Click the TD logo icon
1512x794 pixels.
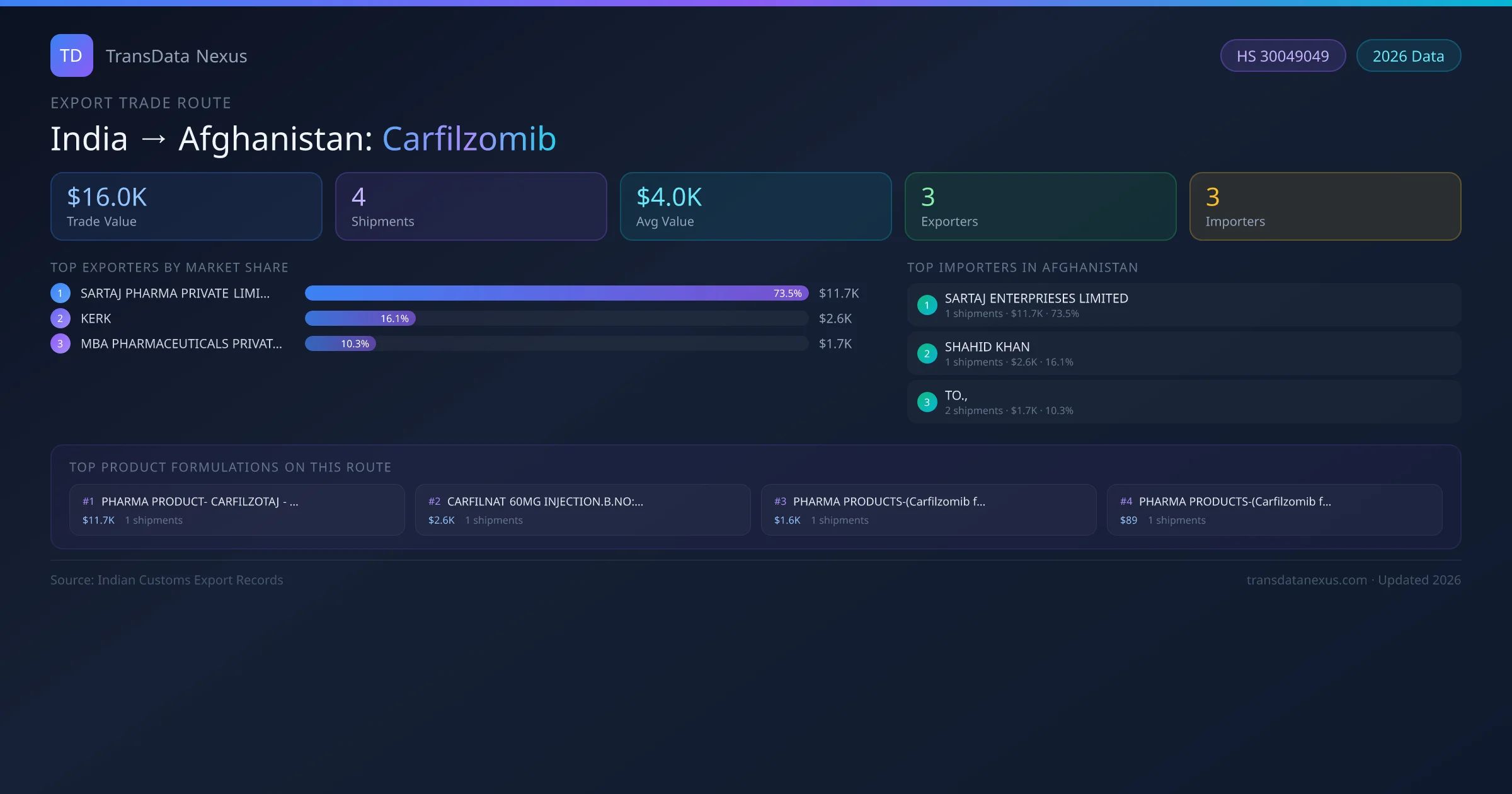(71, 55)
